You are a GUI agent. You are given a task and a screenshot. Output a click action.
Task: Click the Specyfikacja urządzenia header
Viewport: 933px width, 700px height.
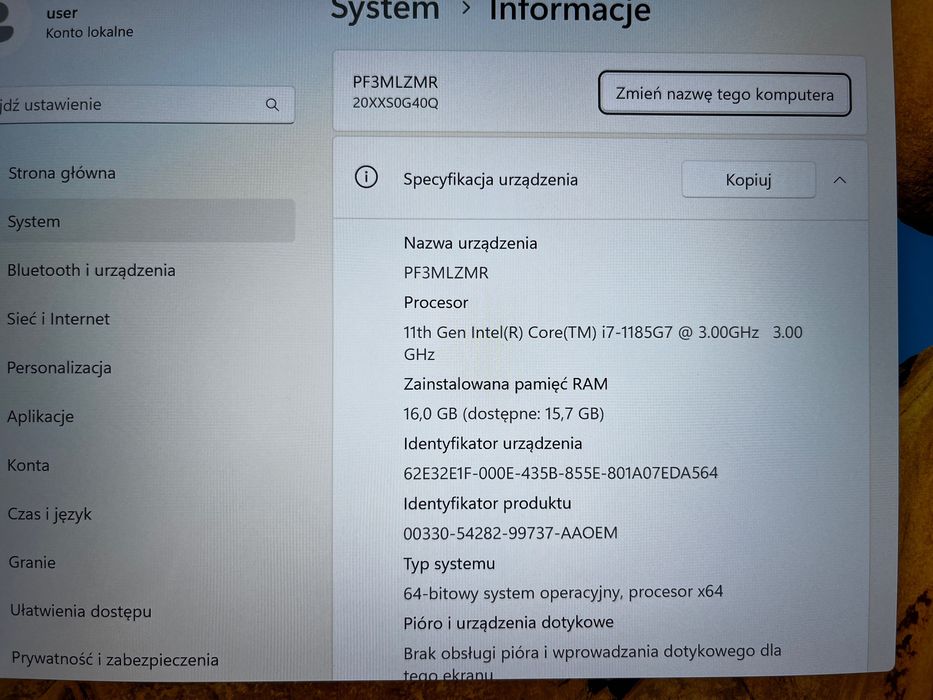point(490,179)
